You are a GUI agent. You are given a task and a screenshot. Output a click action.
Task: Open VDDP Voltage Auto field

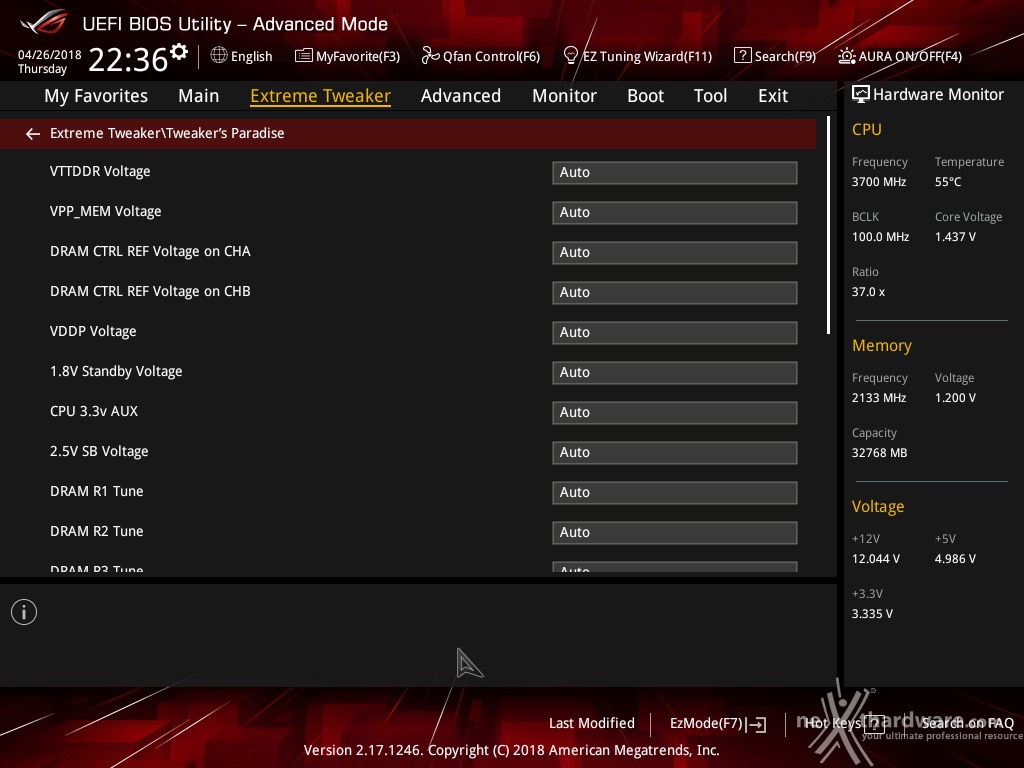click(x=675, y=332)
